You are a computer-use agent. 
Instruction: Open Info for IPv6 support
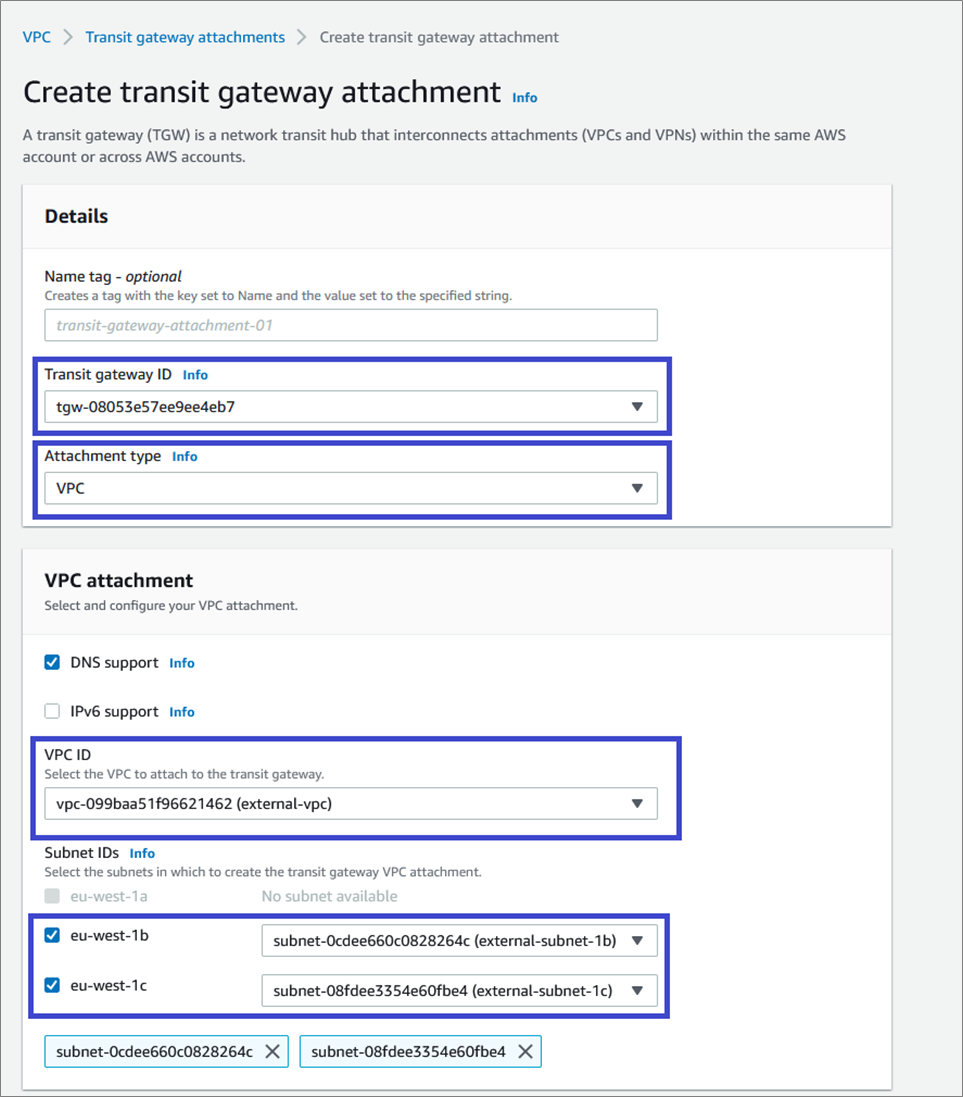click(x=182, y=712)
